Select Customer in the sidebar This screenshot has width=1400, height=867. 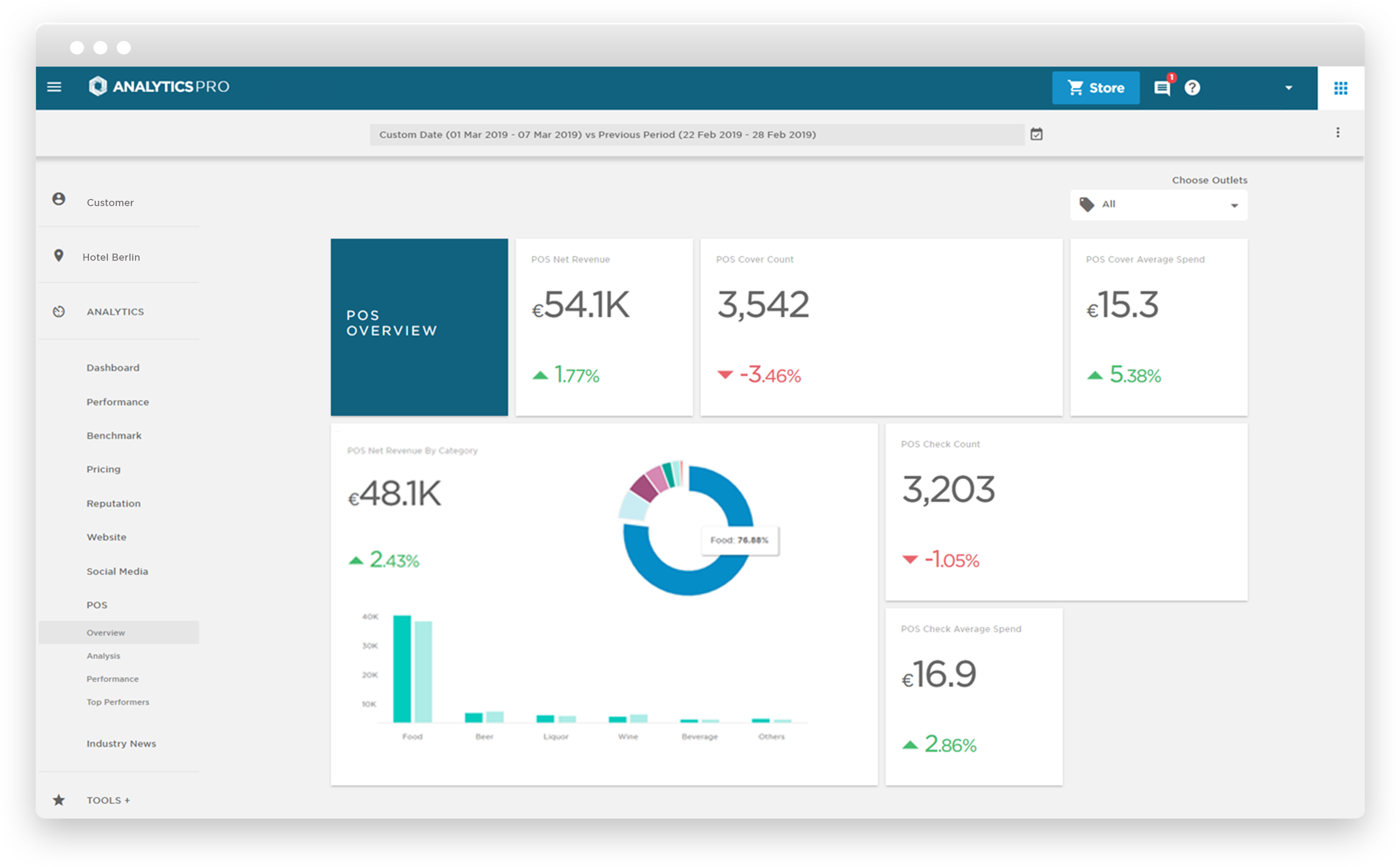(x=110, y=203)
